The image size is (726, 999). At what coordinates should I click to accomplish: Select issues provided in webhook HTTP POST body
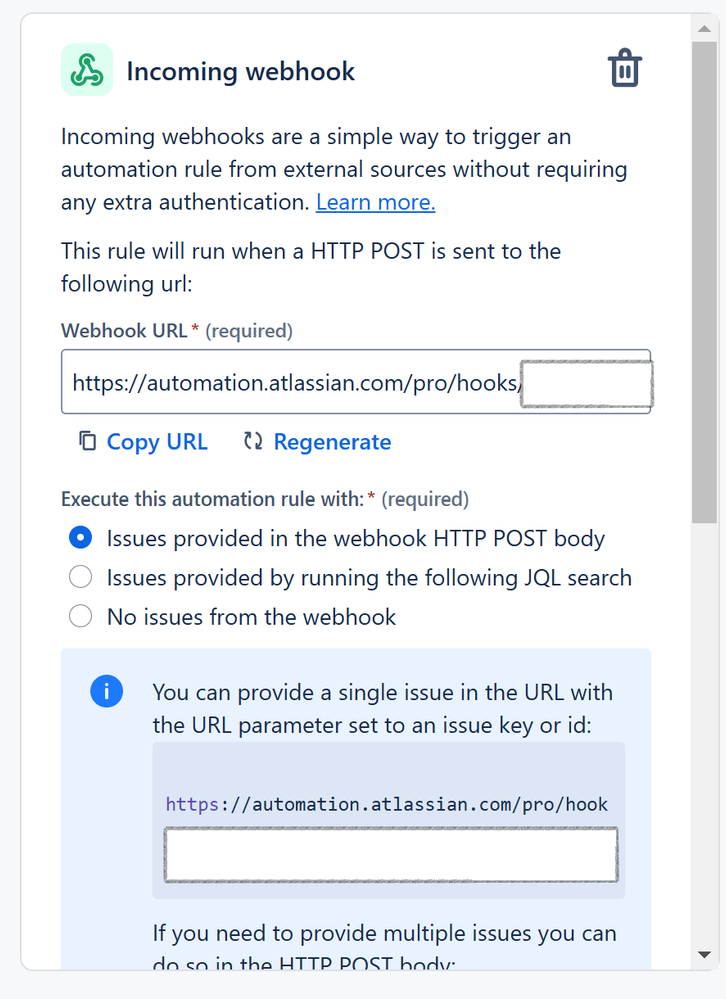pyautogui.click(x=80, y=538)
